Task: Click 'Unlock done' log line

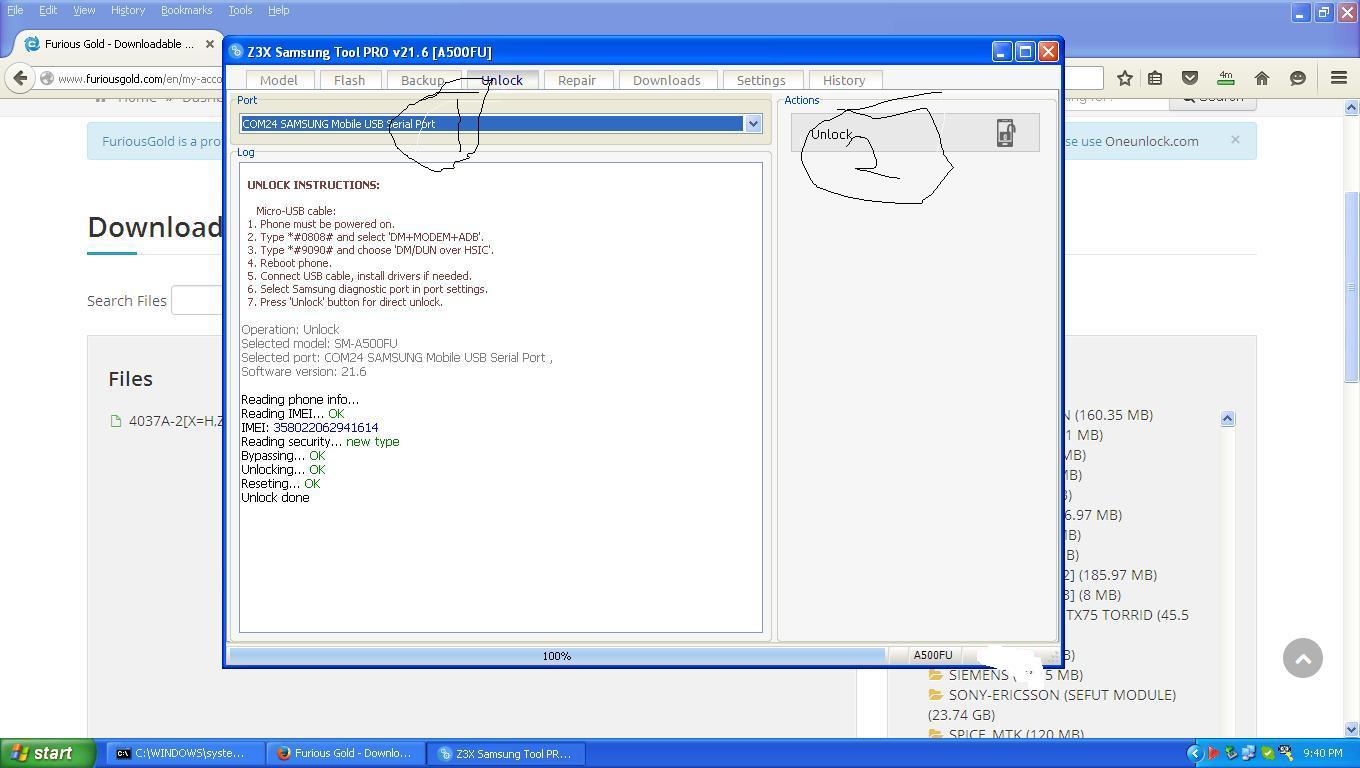Action: coord(275,497)
